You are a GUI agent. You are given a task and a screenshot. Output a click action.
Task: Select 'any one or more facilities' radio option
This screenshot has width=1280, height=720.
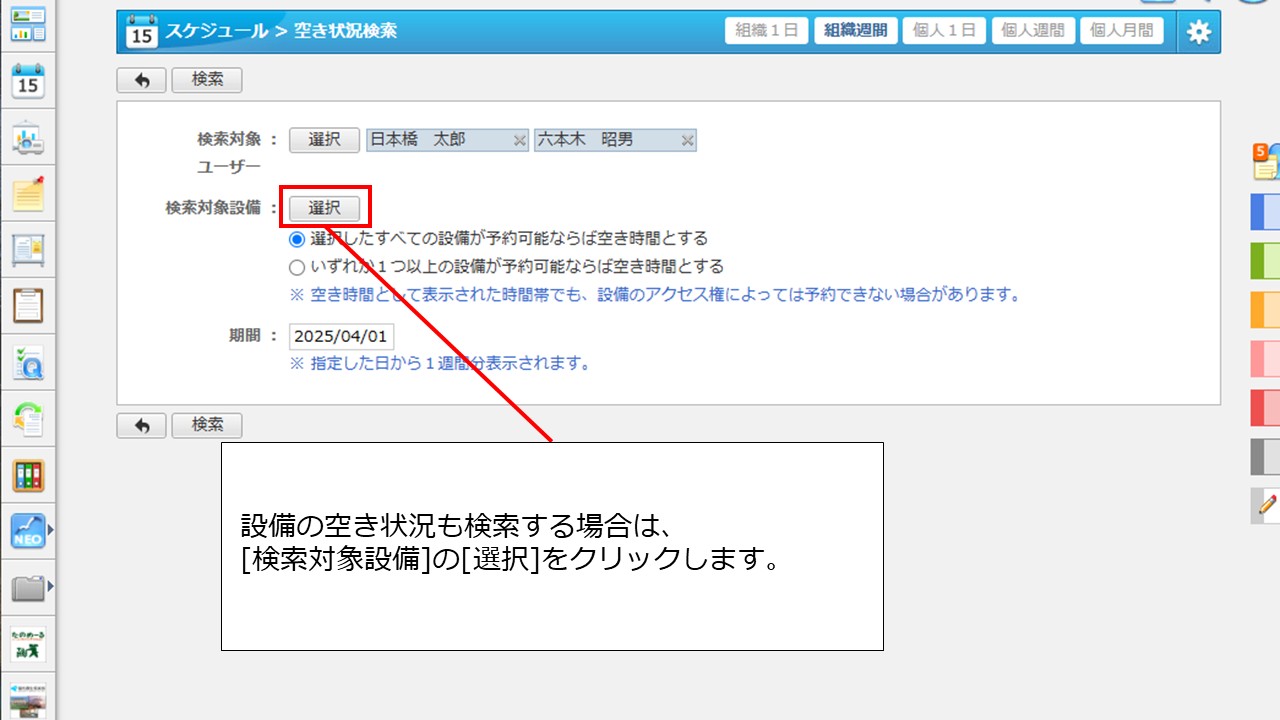(x=296, y=267)
